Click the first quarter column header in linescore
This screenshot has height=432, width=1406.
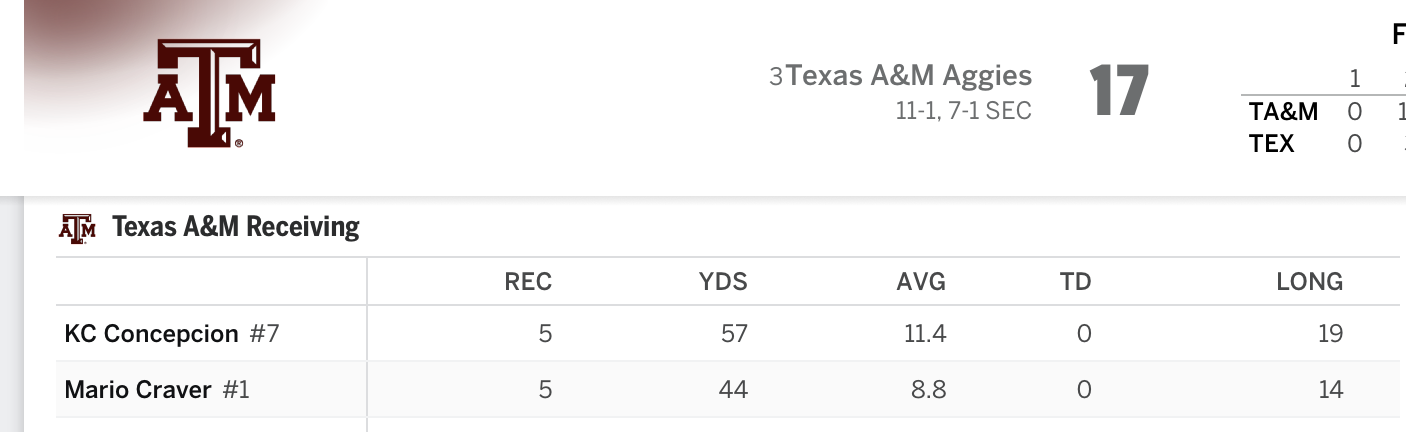pos(1355,78)
